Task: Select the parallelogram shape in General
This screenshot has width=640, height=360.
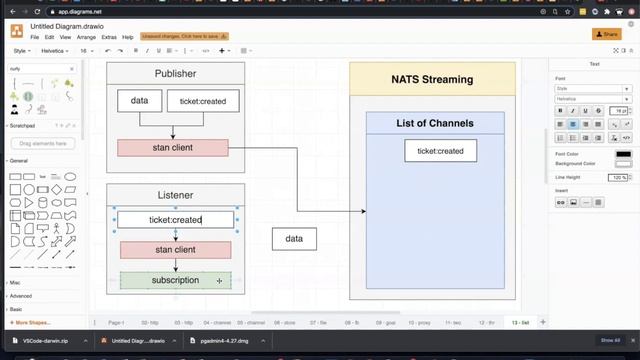Action: coord(70,190)
